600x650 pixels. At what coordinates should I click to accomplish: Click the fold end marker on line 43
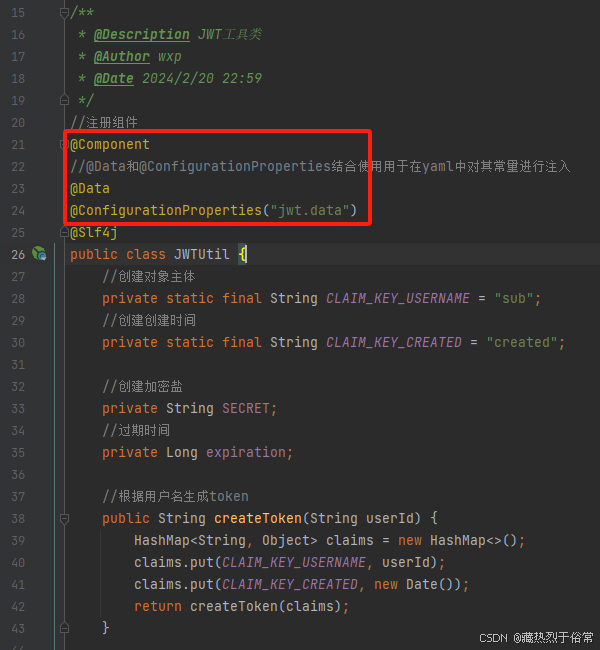64,628
